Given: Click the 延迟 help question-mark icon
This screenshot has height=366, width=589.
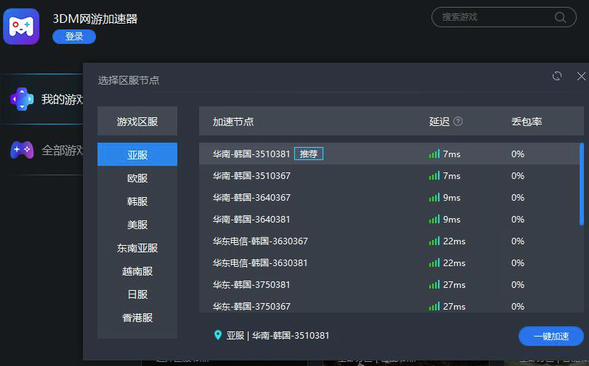Looking at the screenshot, I should [458, 121].
